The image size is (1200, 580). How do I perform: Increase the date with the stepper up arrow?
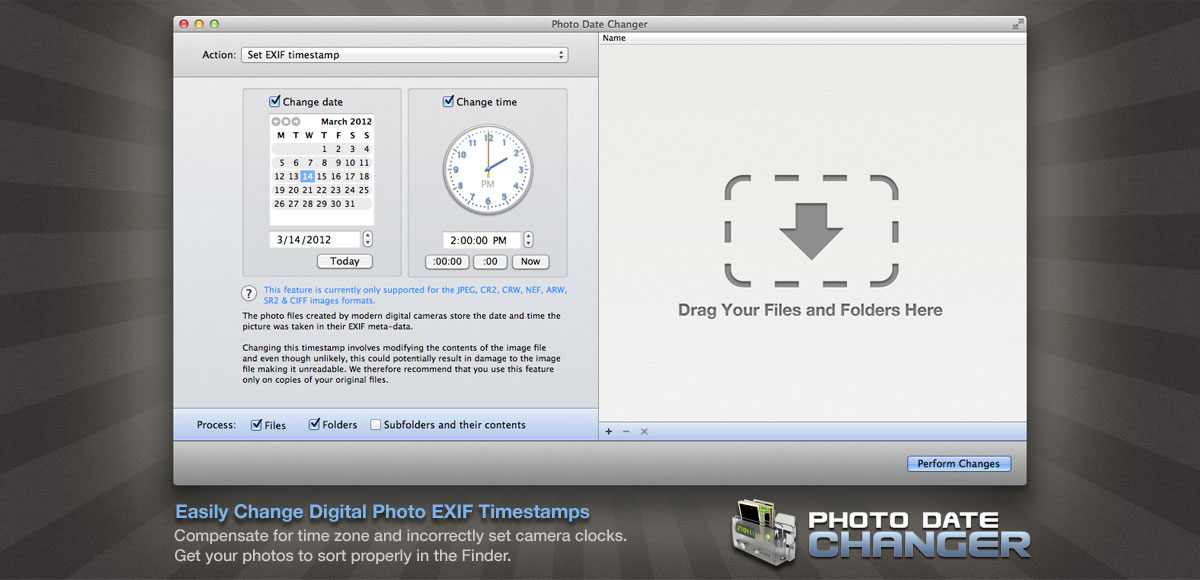coord(368,236)
